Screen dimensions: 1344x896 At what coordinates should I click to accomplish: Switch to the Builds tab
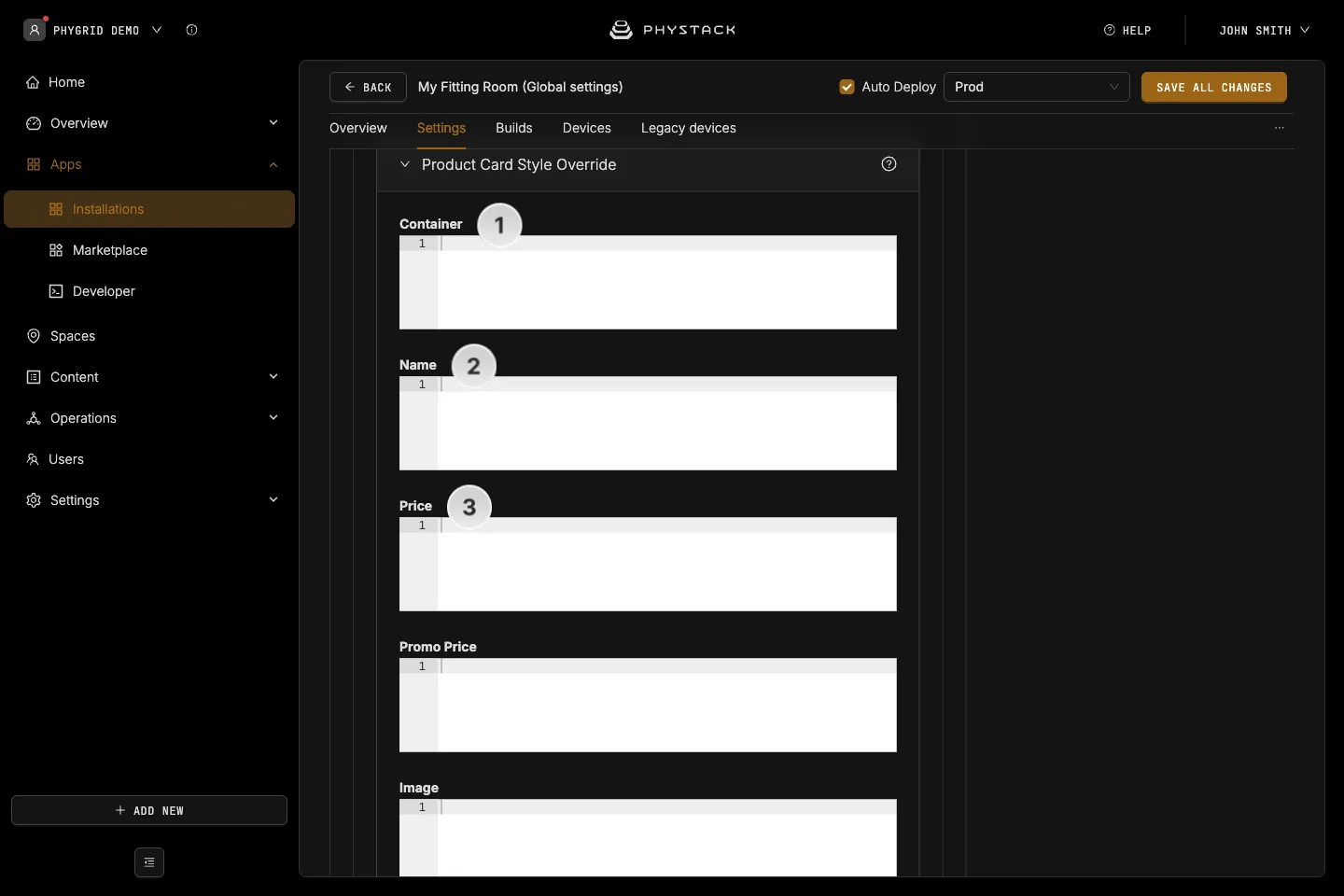point(514,128)
